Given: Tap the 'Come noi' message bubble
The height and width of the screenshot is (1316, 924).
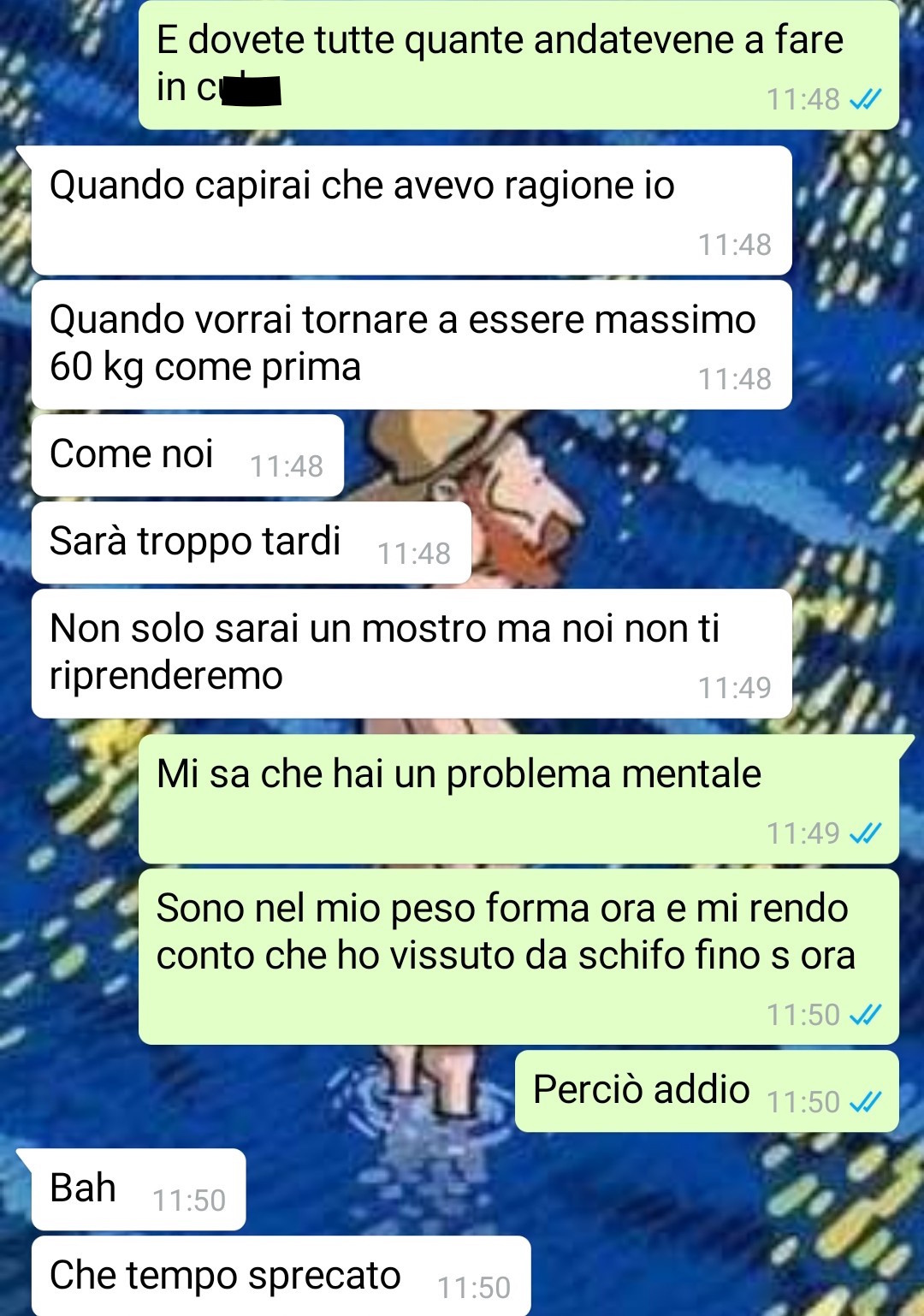Looking at the screenshot, I should [x=187, y=455].
